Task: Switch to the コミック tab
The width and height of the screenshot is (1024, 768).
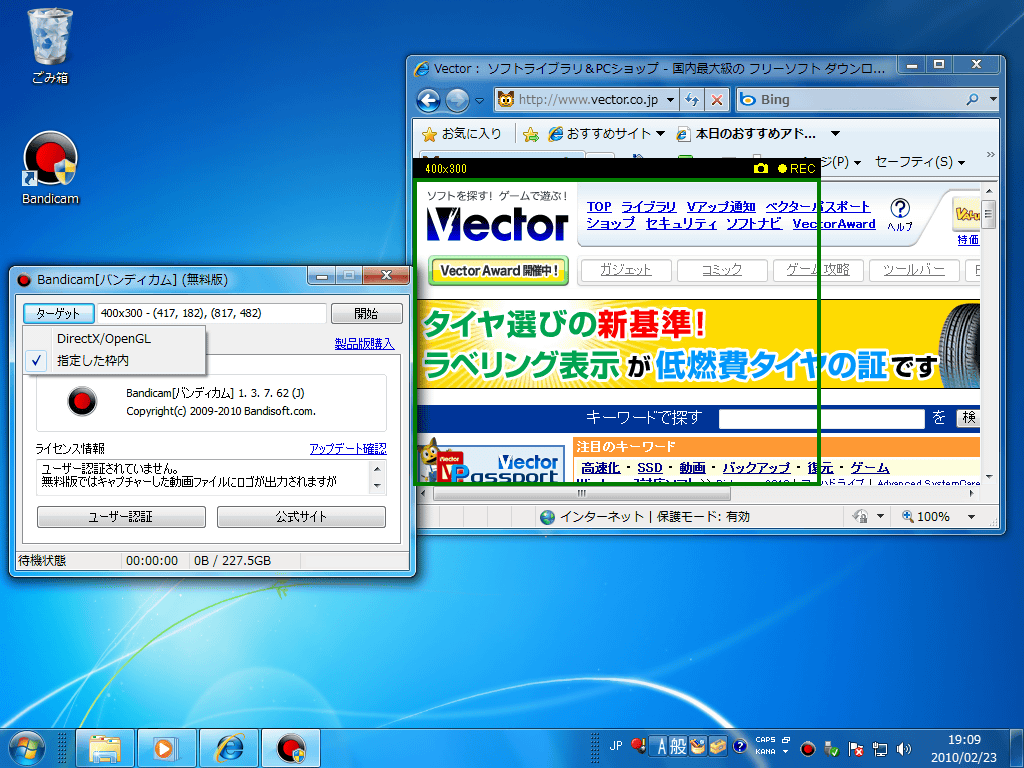Action: (722, 270)
